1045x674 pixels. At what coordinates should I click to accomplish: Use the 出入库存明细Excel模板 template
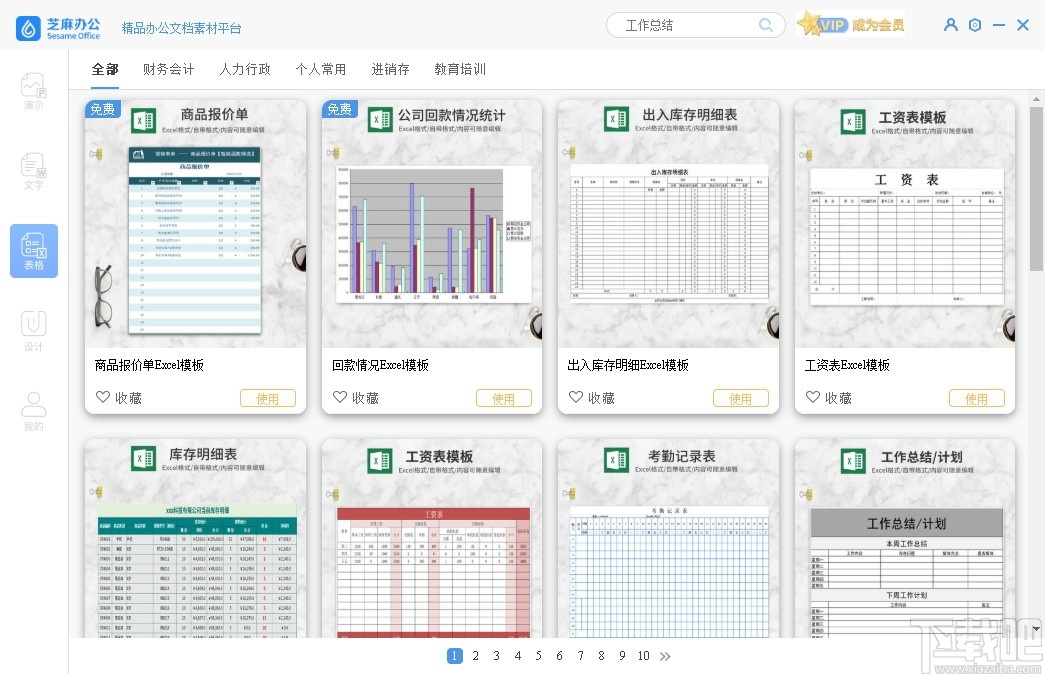coord(740,398)
